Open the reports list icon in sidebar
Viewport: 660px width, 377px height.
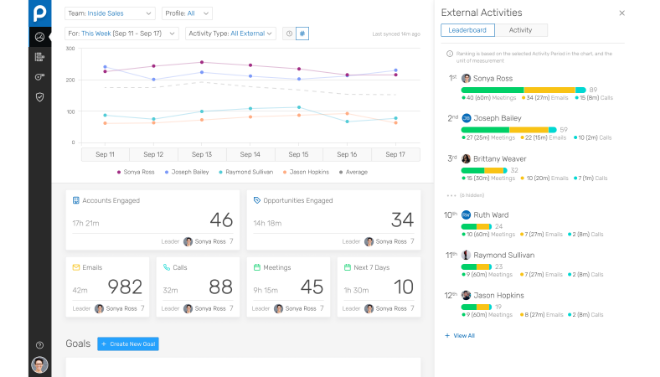coord(40,57)
